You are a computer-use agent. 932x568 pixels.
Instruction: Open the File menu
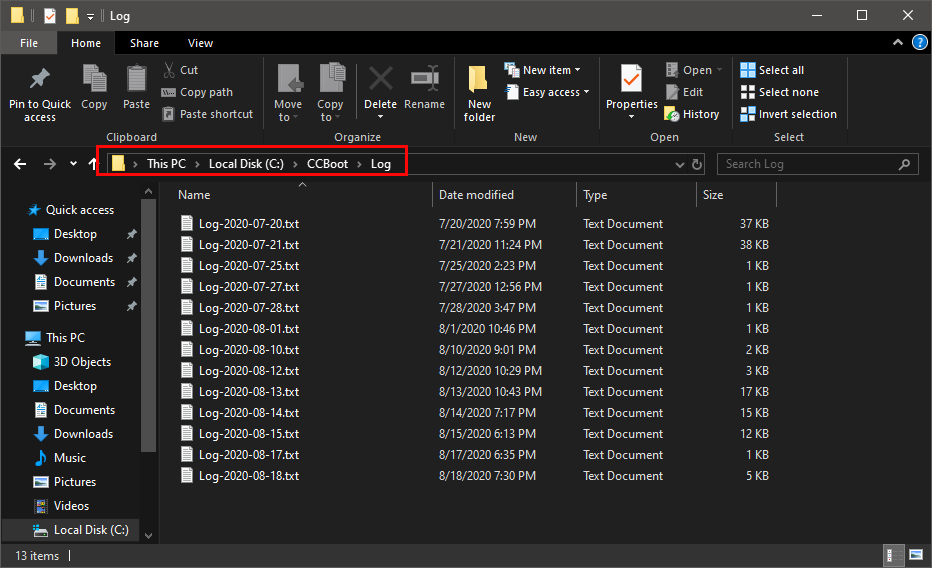click(29, 43)
